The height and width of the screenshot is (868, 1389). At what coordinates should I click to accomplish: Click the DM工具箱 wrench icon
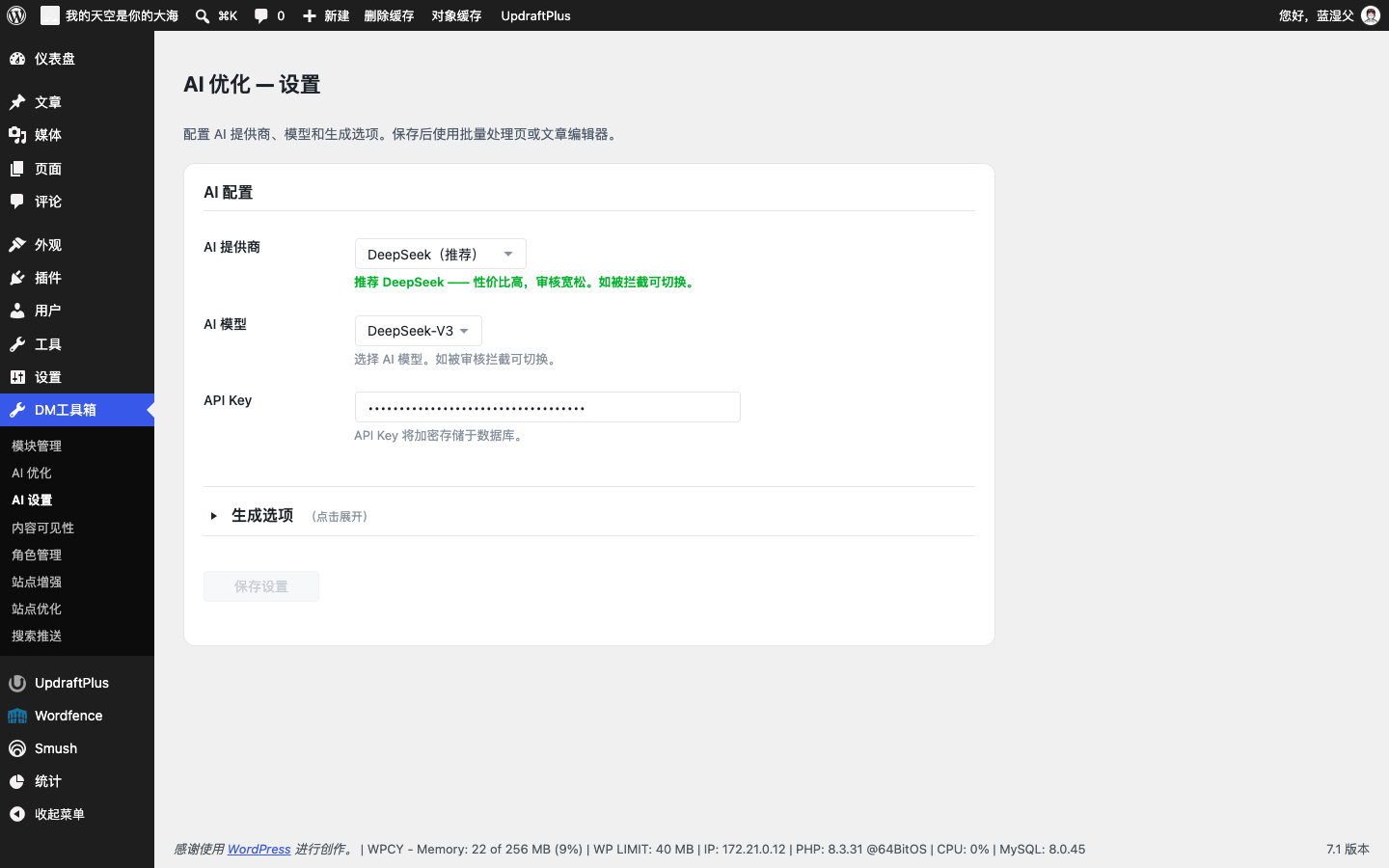17,410
